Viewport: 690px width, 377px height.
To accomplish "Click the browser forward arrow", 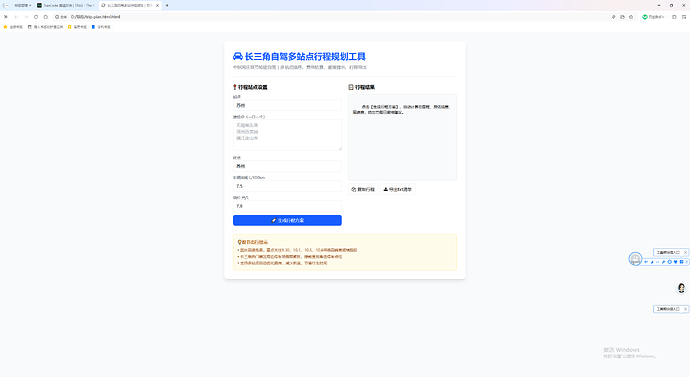I will (x=26, y=17).
